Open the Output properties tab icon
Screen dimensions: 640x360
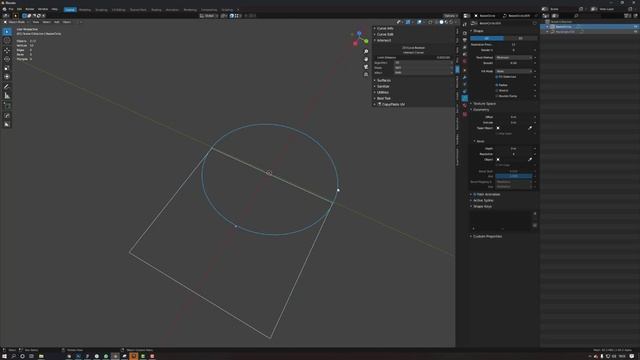[x=464, y=40]
